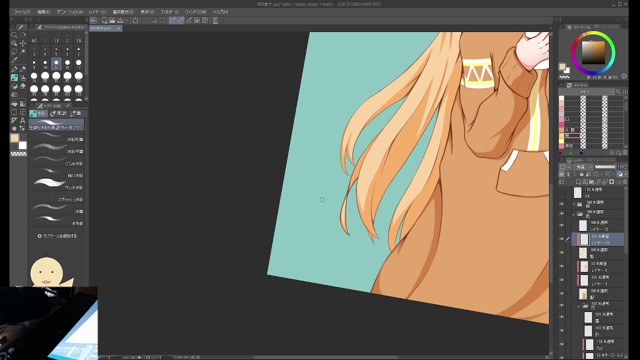The height and width of the screenshot is (360, 640).
Task: Click the highlighted Brush tool icon
Action: [x=14, y=78]
